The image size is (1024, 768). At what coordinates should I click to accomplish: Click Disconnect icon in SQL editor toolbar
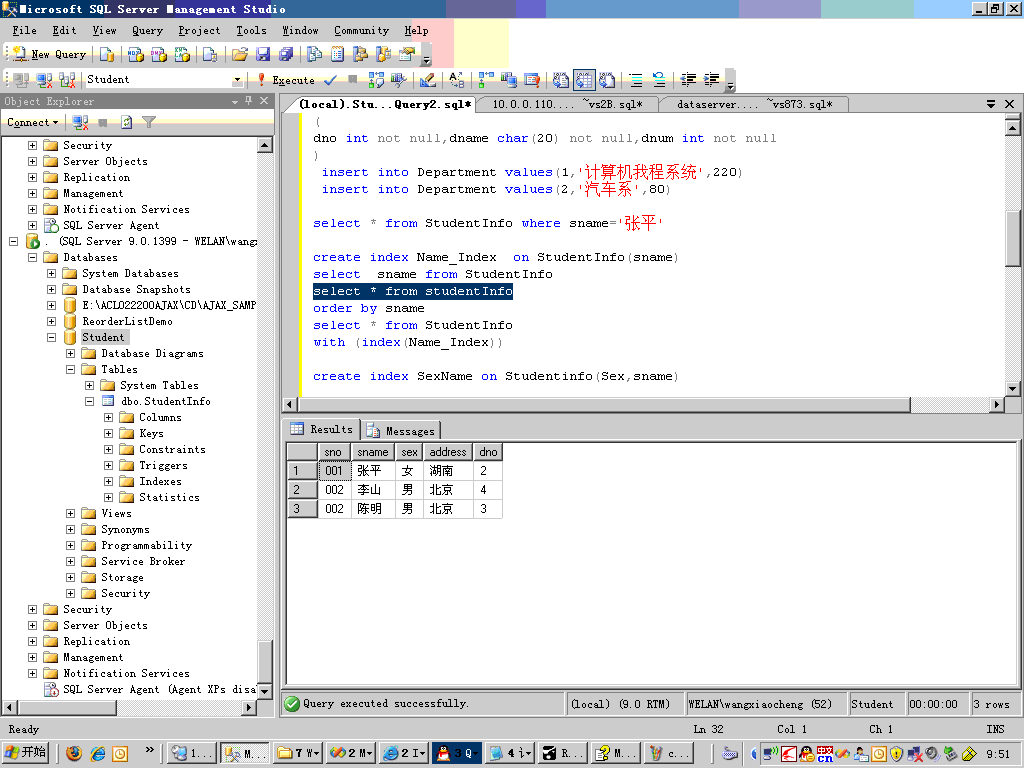click(x=44, y=80)
